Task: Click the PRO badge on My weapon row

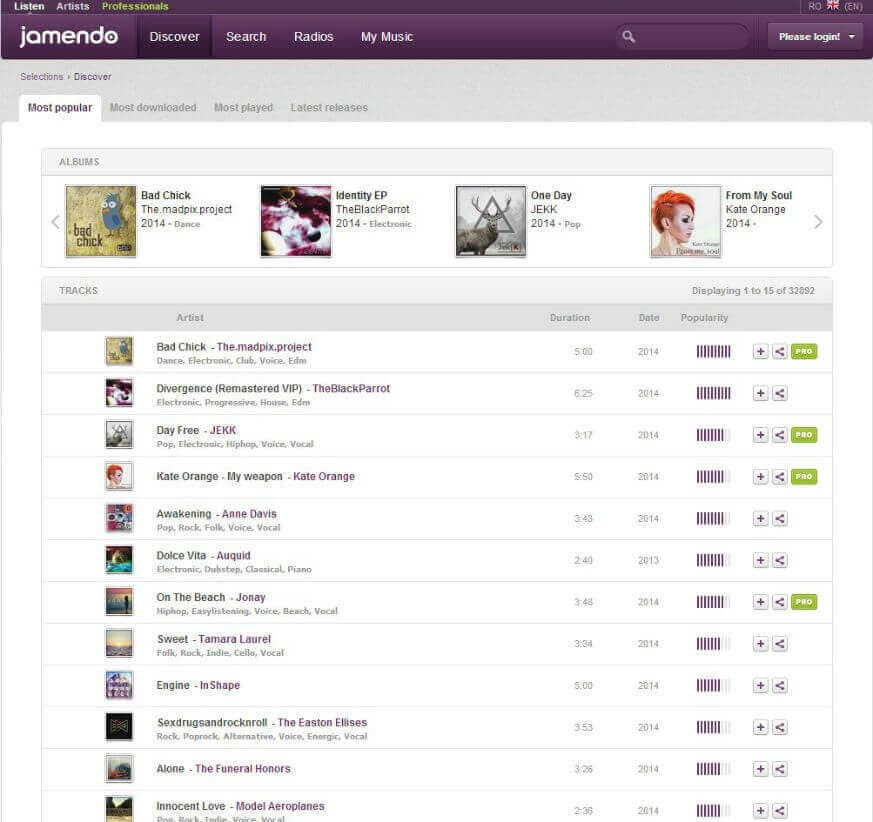Action: (804, 477)
